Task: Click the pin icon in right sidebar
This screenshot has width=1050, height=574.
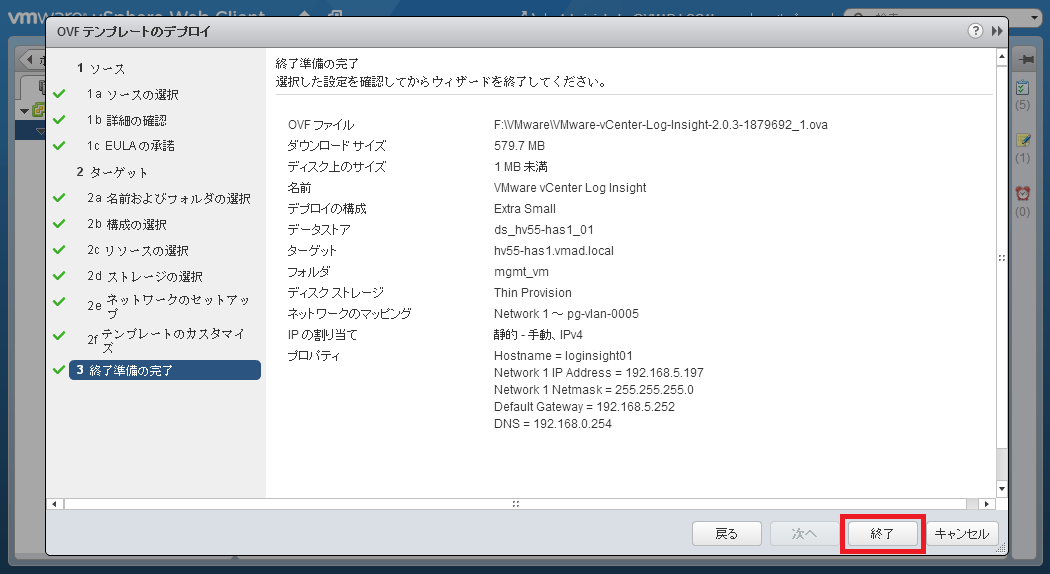Action: (1025, 59)
